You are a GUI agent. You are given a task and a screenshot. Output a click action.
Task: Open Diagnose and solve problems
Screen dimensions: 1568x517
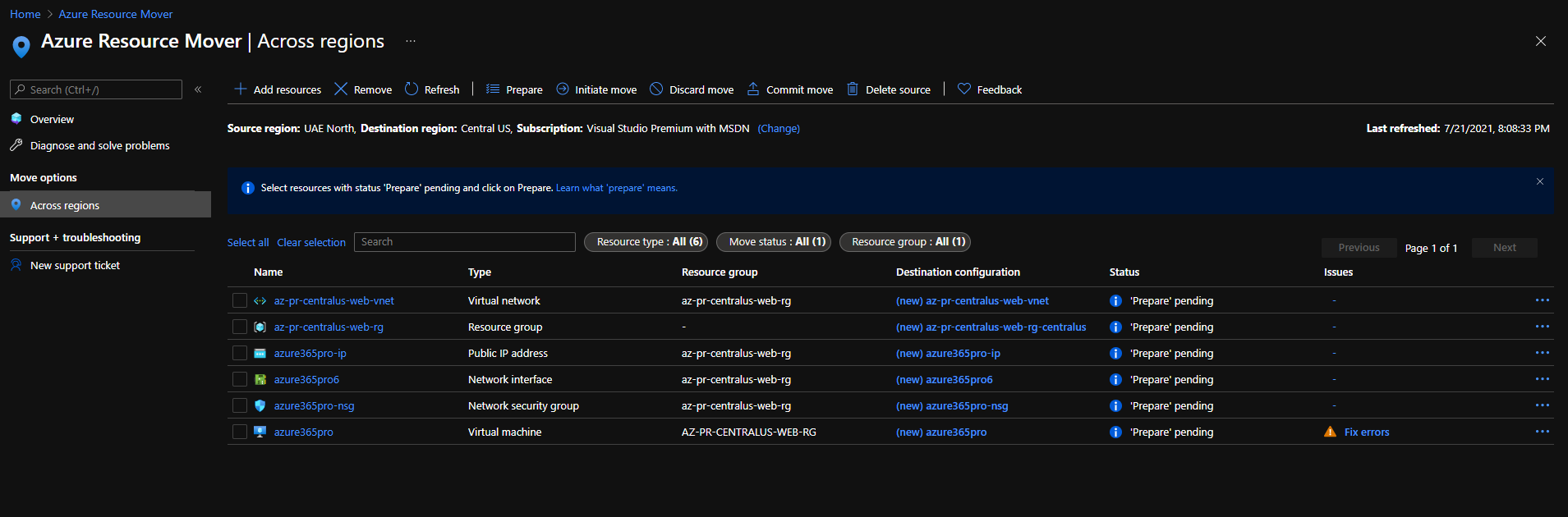(x=100, y=145)
